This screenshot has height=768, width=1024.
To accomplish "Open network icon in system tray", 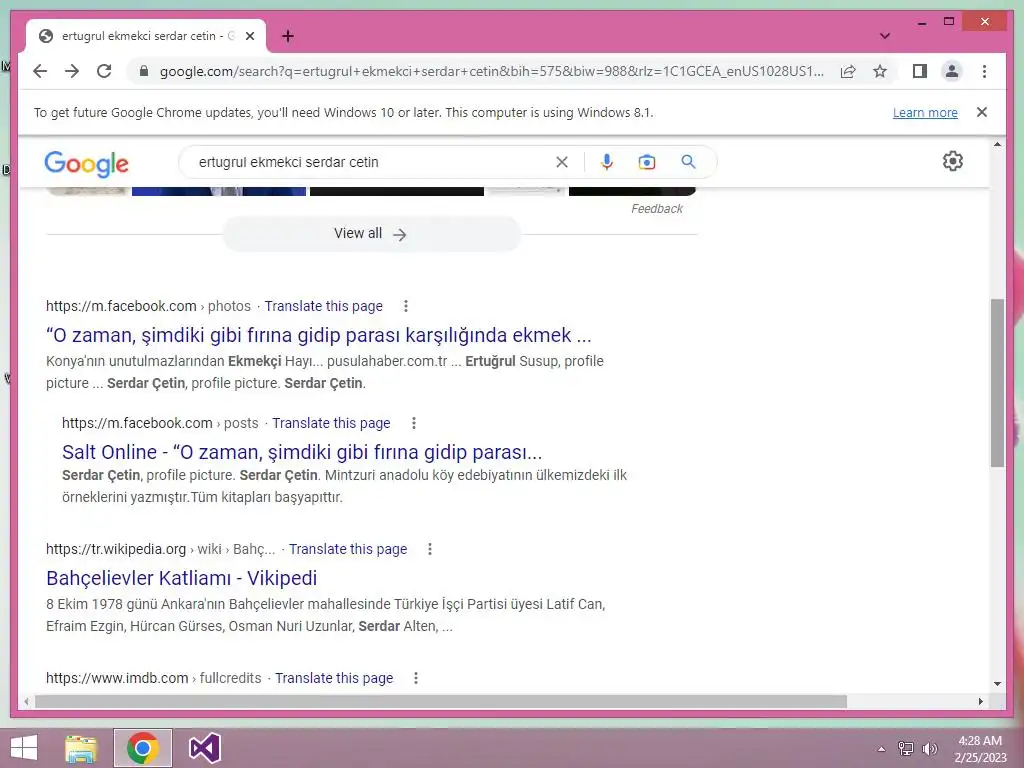I will (906, 749).
